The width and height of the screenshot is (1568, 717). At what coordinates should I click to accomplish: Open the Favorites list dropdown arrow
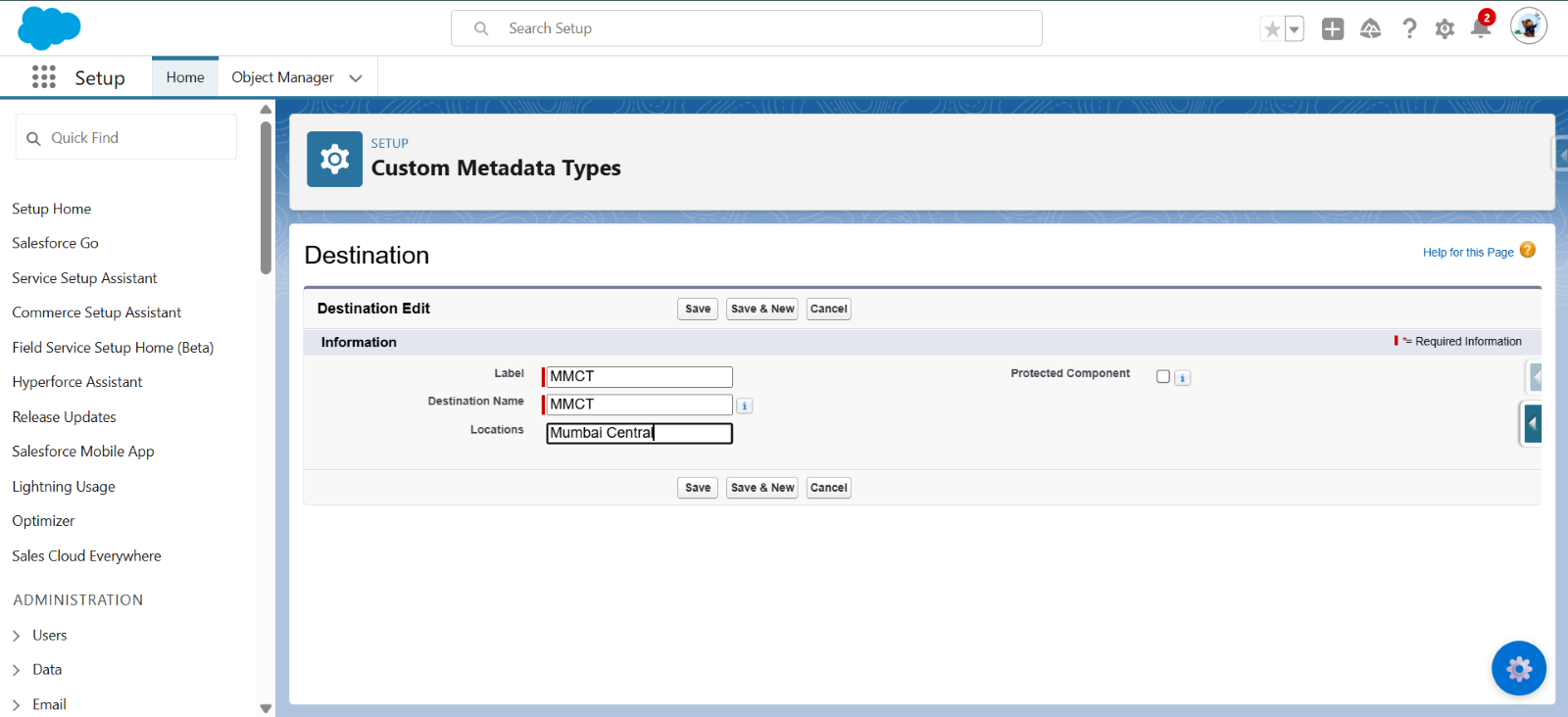point(1295,29)
